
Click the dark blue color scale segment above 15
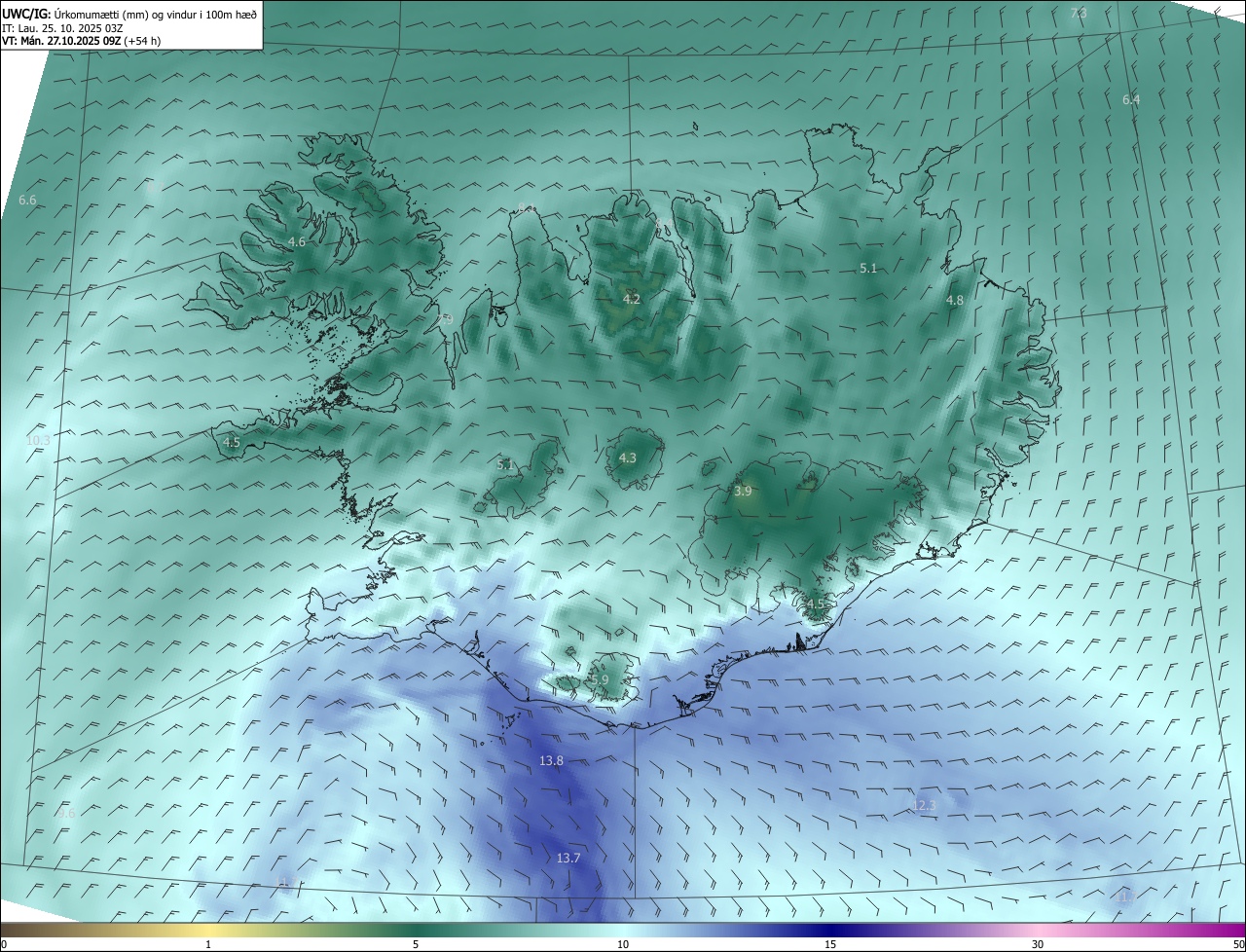click(x=830, y=930)
